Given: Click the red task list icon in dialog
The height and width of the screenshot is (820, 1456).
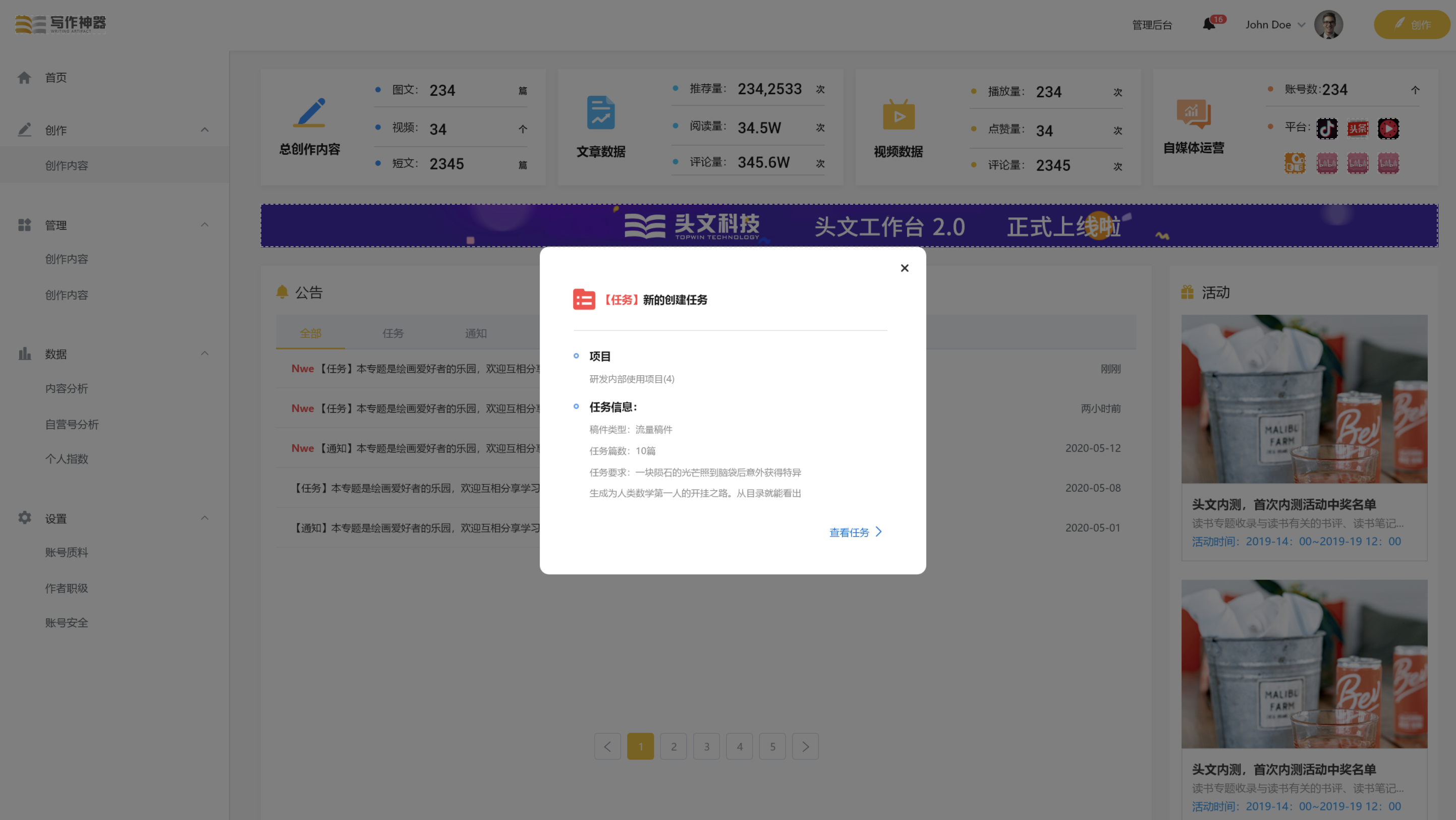Looking at the screenshot, I should 584,300.
